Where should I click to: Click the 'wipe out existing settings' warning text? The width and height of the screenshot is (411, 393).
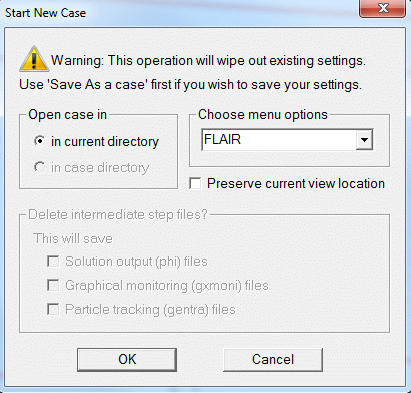click(x=208, y=61)
